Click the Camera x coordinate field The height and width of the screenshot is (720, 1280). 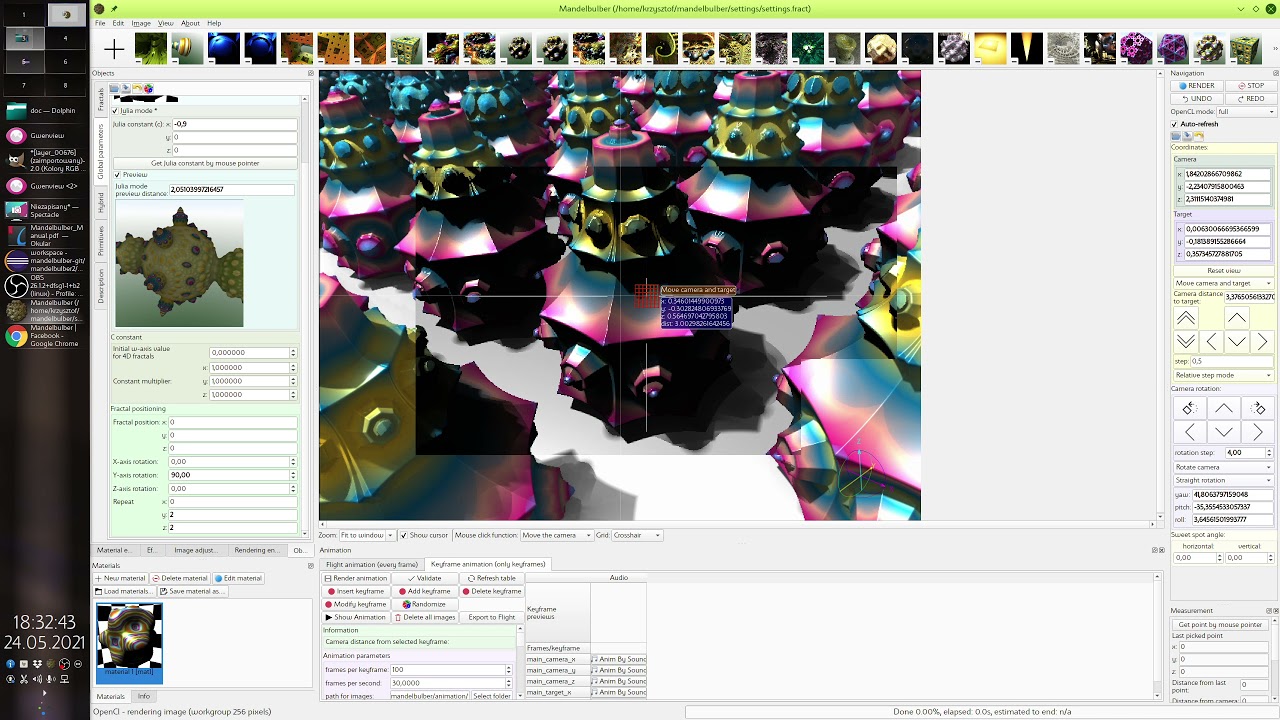pos(1228,174)
